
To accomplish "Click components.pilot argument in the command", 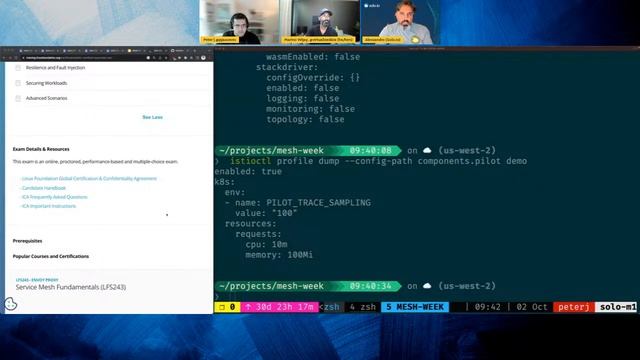I will [x=459, y=161].
